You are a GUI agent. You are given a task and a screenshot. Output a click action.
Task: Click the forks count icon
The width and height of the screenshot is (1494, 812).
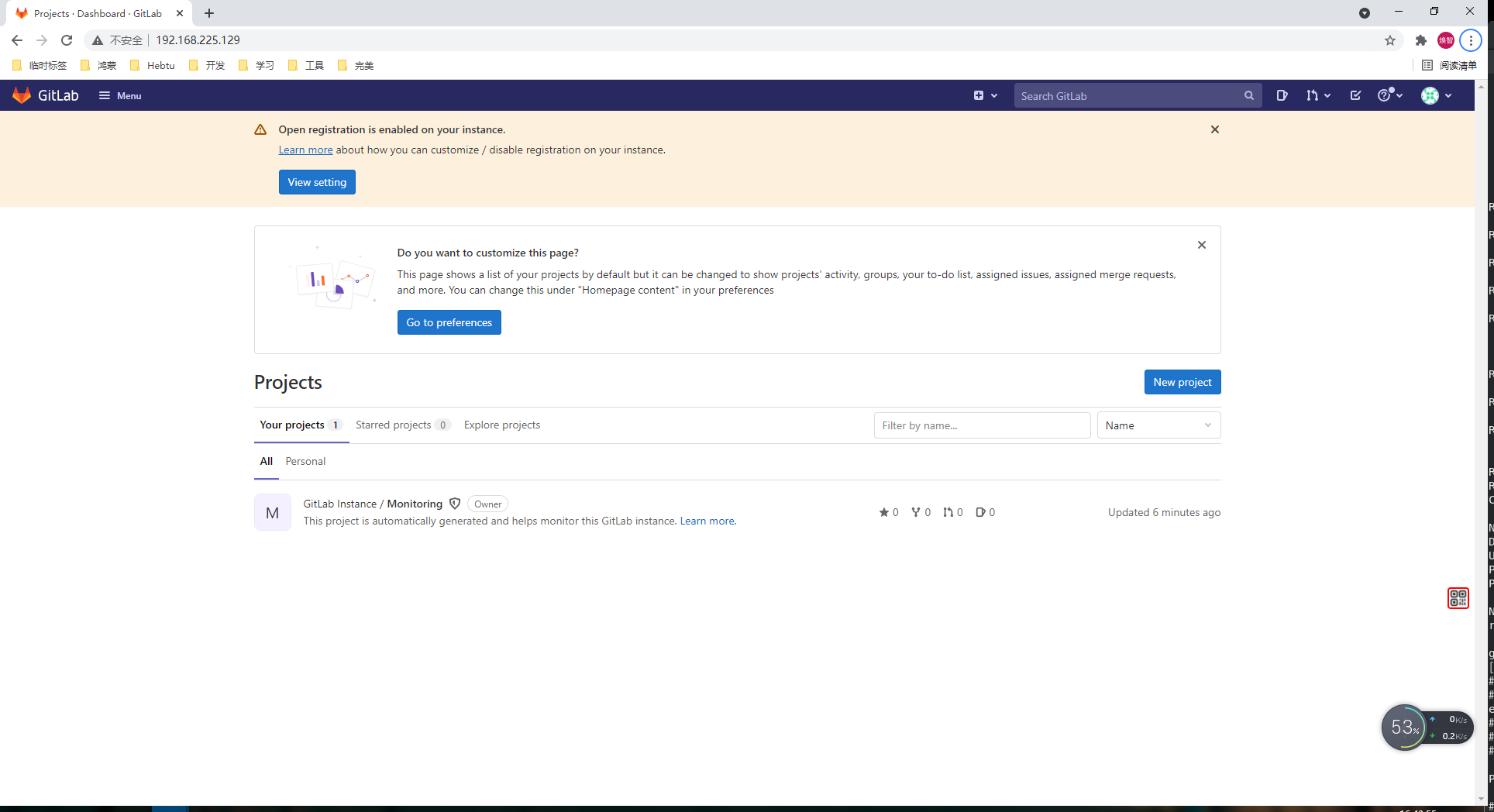[x=916, y=512]
